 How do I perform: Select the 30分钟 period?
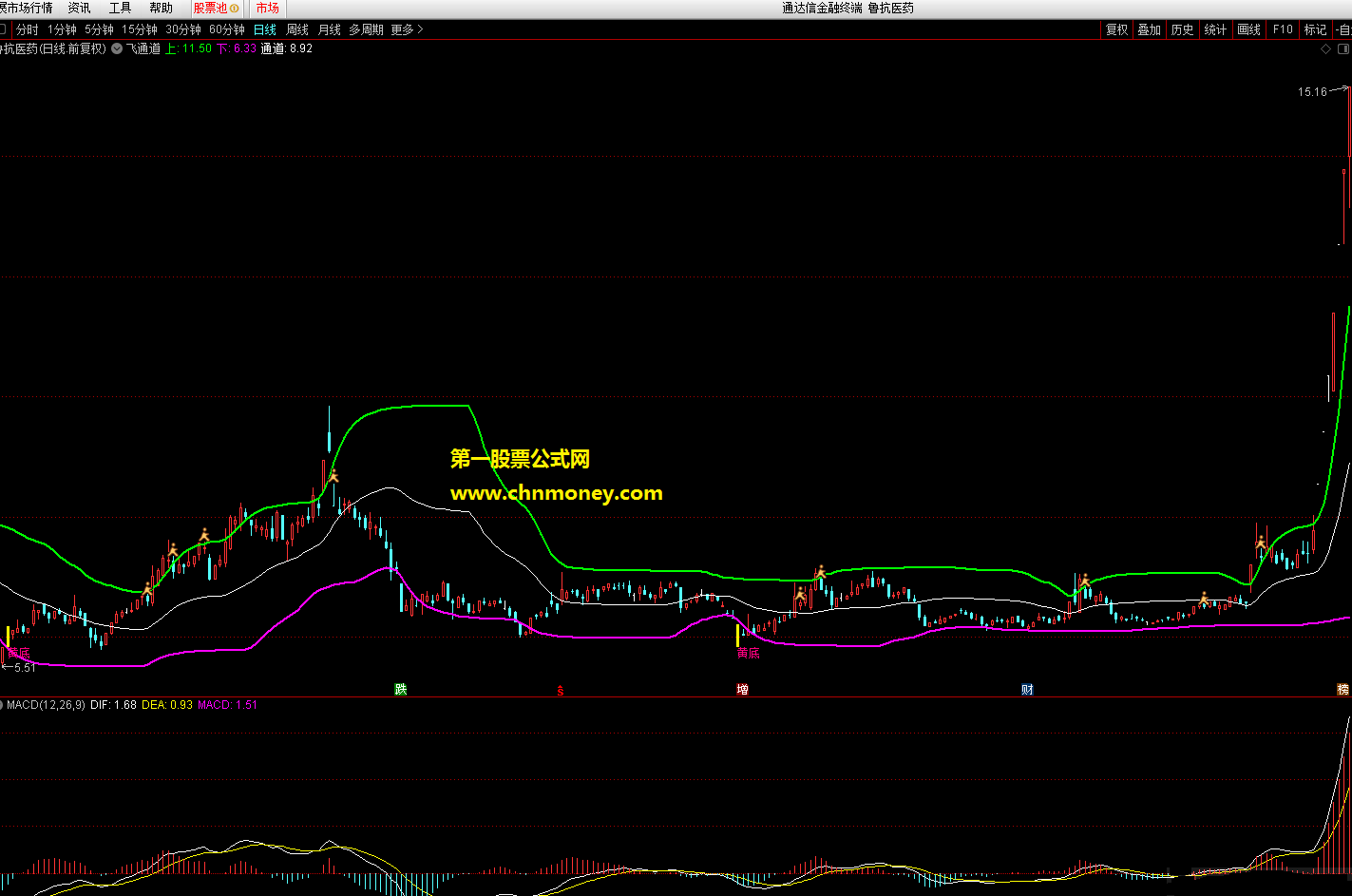click(x=183, y=29)
